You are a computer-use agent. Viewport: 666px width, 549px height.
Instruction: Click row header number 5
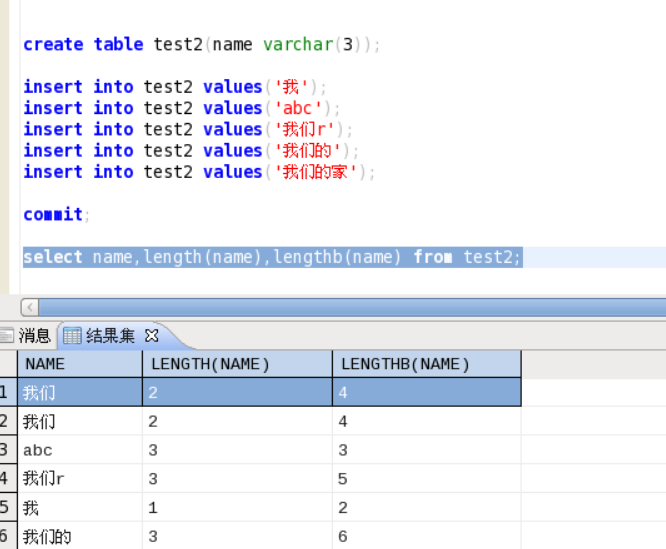tap(6, 508)
